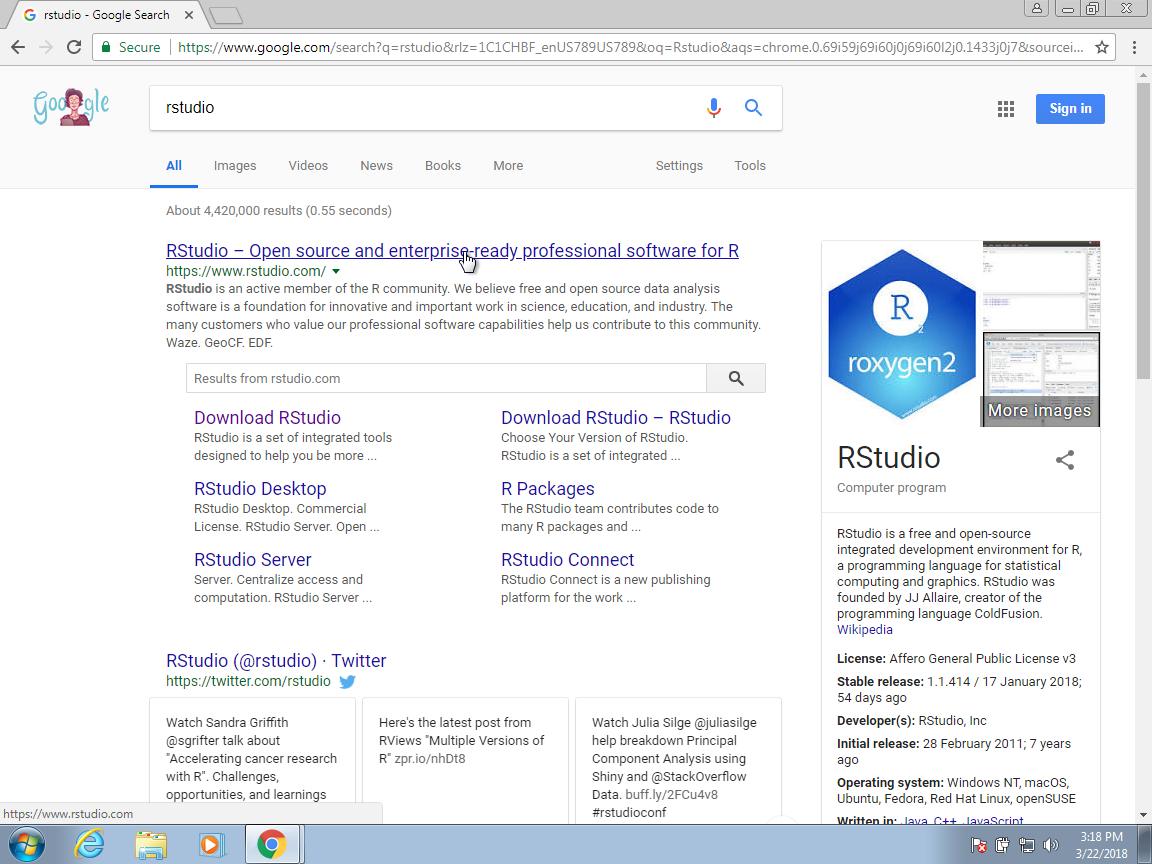The image size is (1152, 864).
Task: Click the Google doodle logo
Action: click(x=71, y=106)
